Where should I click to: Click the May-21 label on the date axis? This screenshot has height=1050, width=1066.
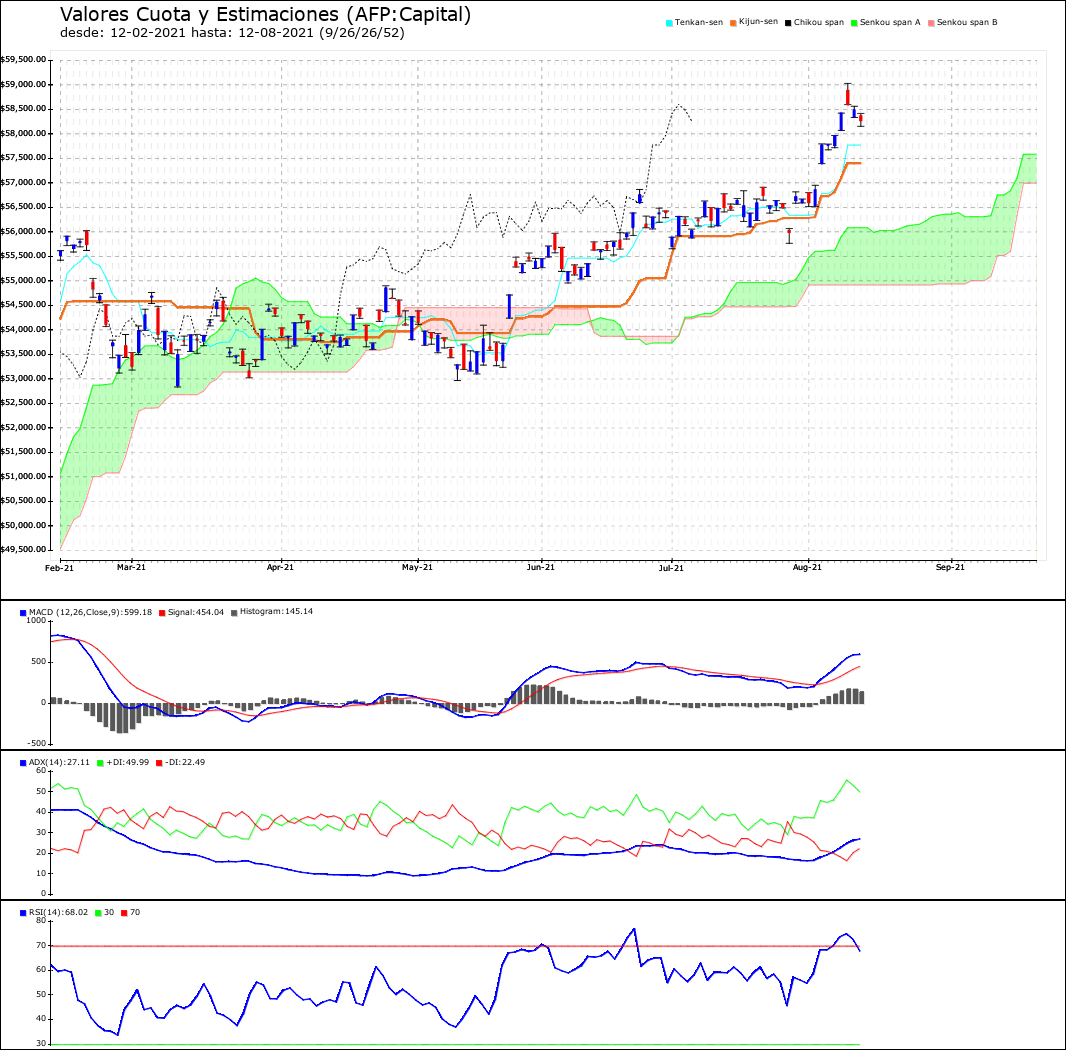coord(417,567)
